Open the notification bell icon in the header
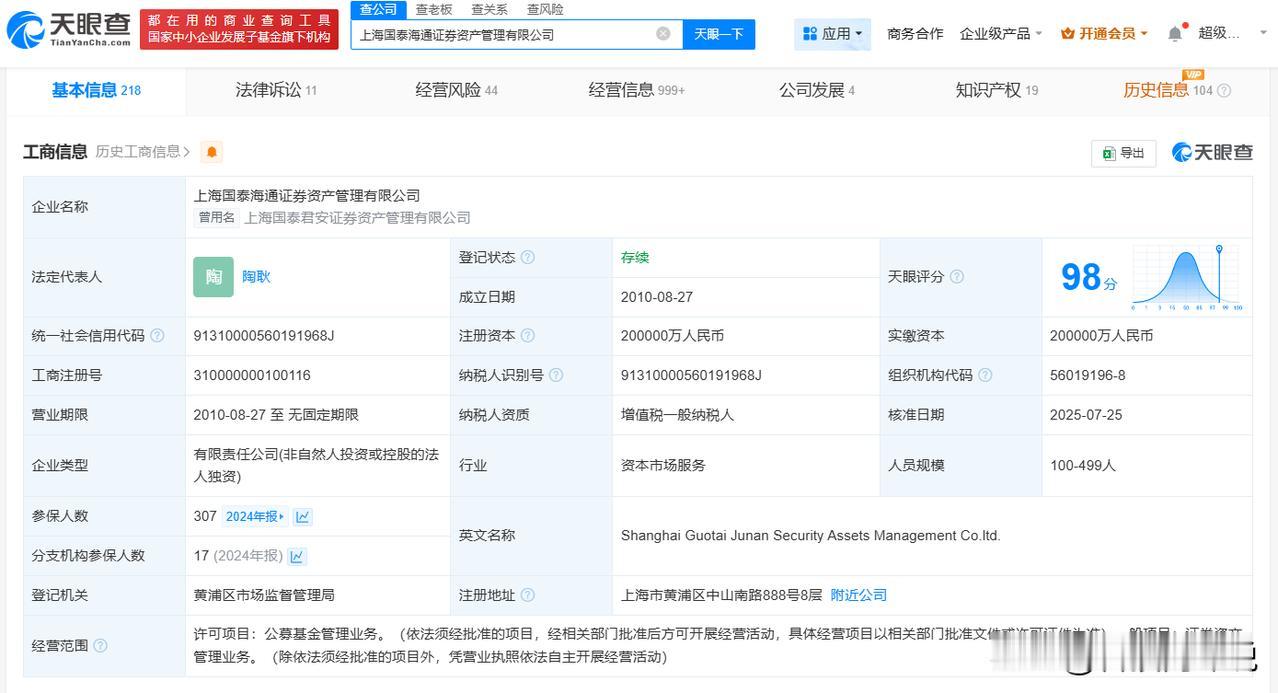1278x693 pixels. point(1175,34)
